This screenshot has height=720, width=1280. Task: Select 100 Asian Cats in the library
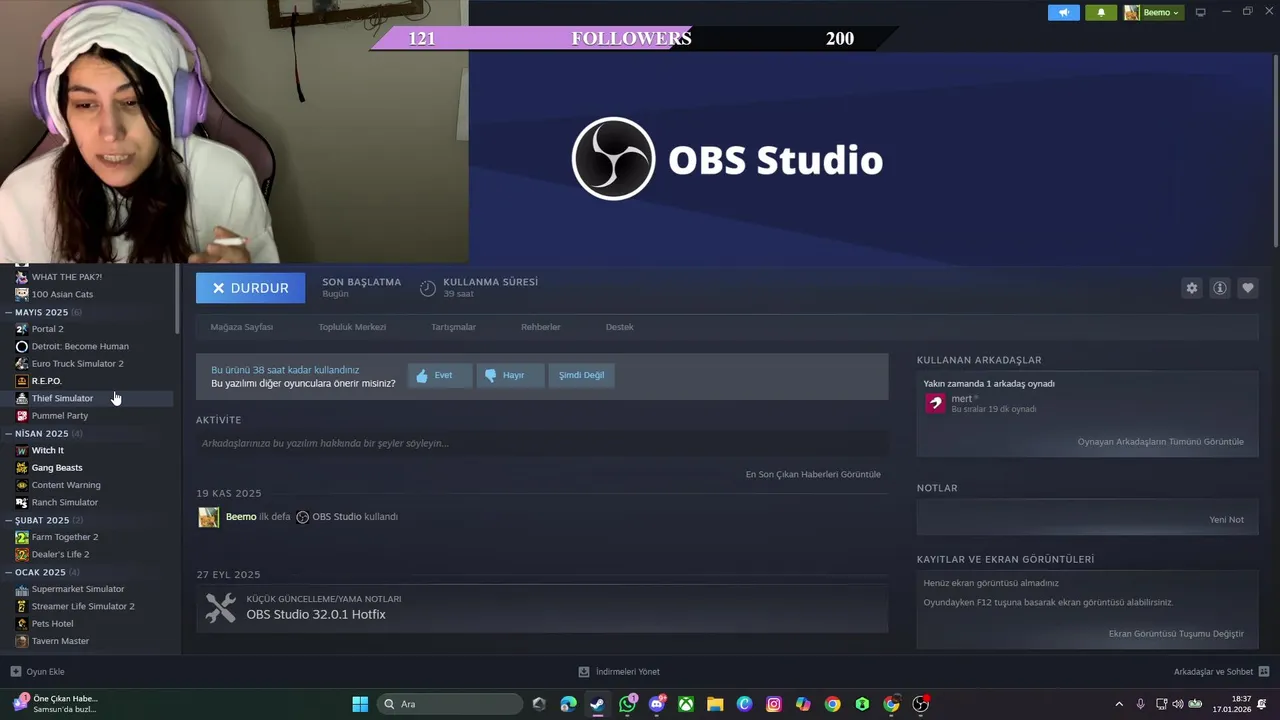(x=62, y=294)
